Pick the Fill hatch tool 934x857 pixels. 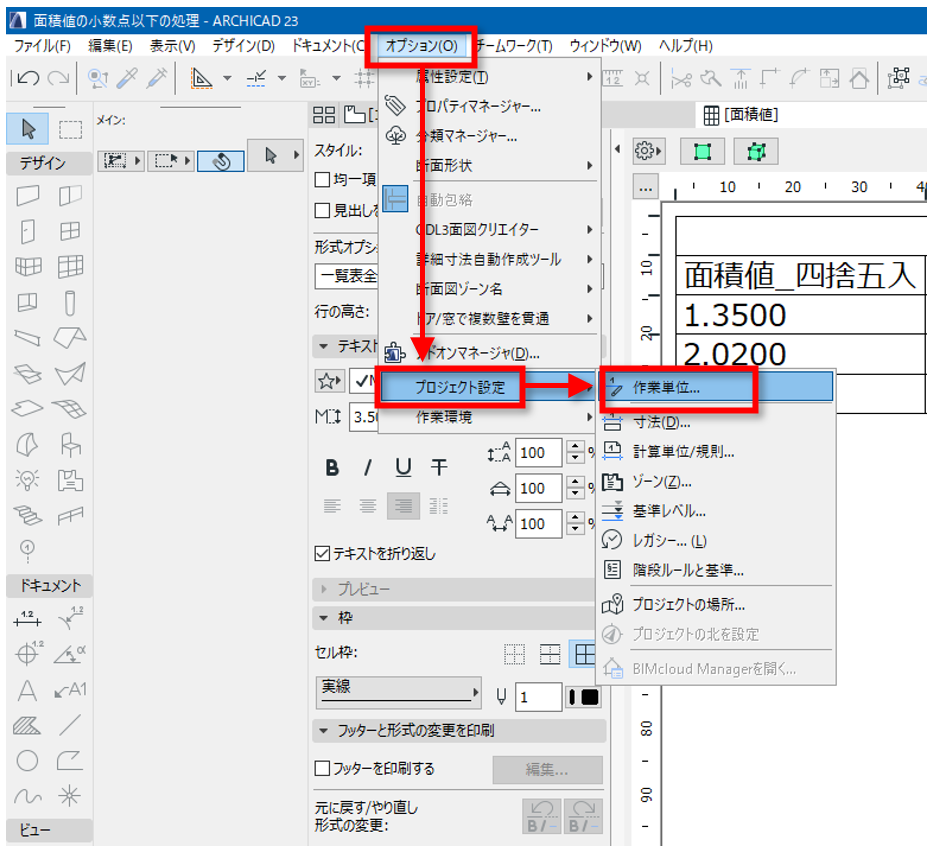[x=27, y=725]
